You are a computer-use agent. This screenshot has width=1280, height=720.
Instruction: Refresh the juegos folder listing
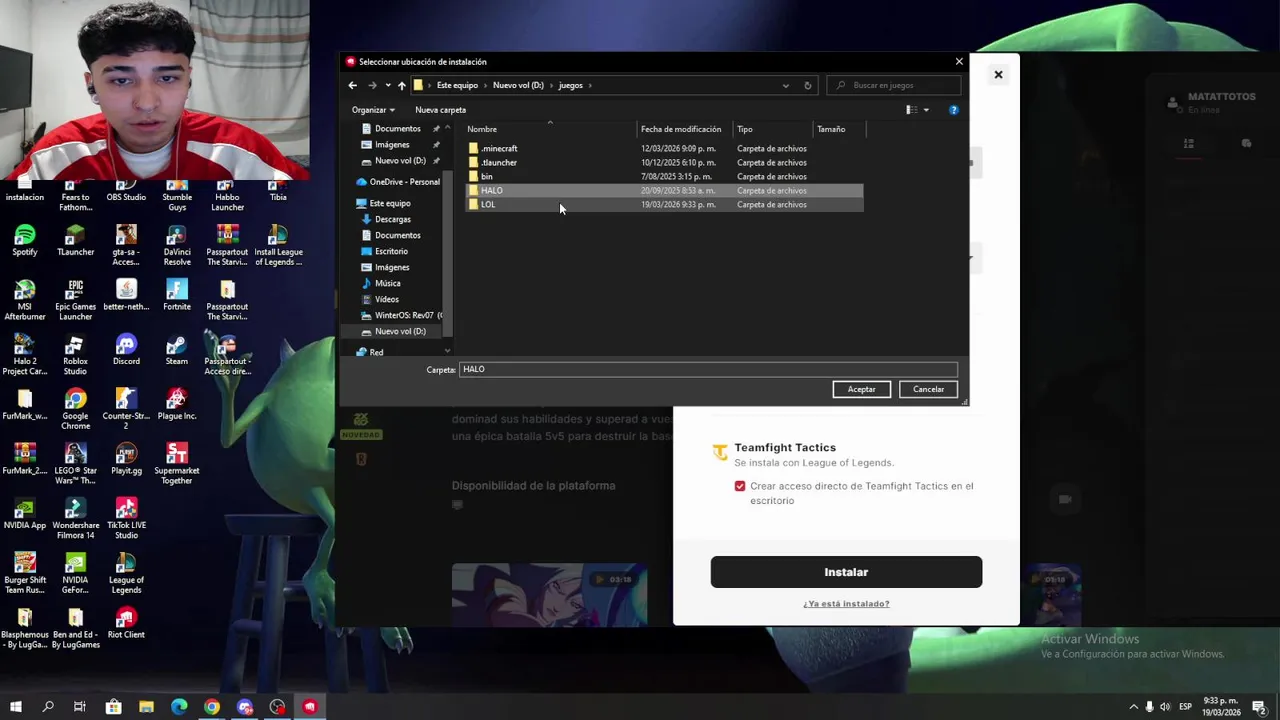tap(808, 85)
